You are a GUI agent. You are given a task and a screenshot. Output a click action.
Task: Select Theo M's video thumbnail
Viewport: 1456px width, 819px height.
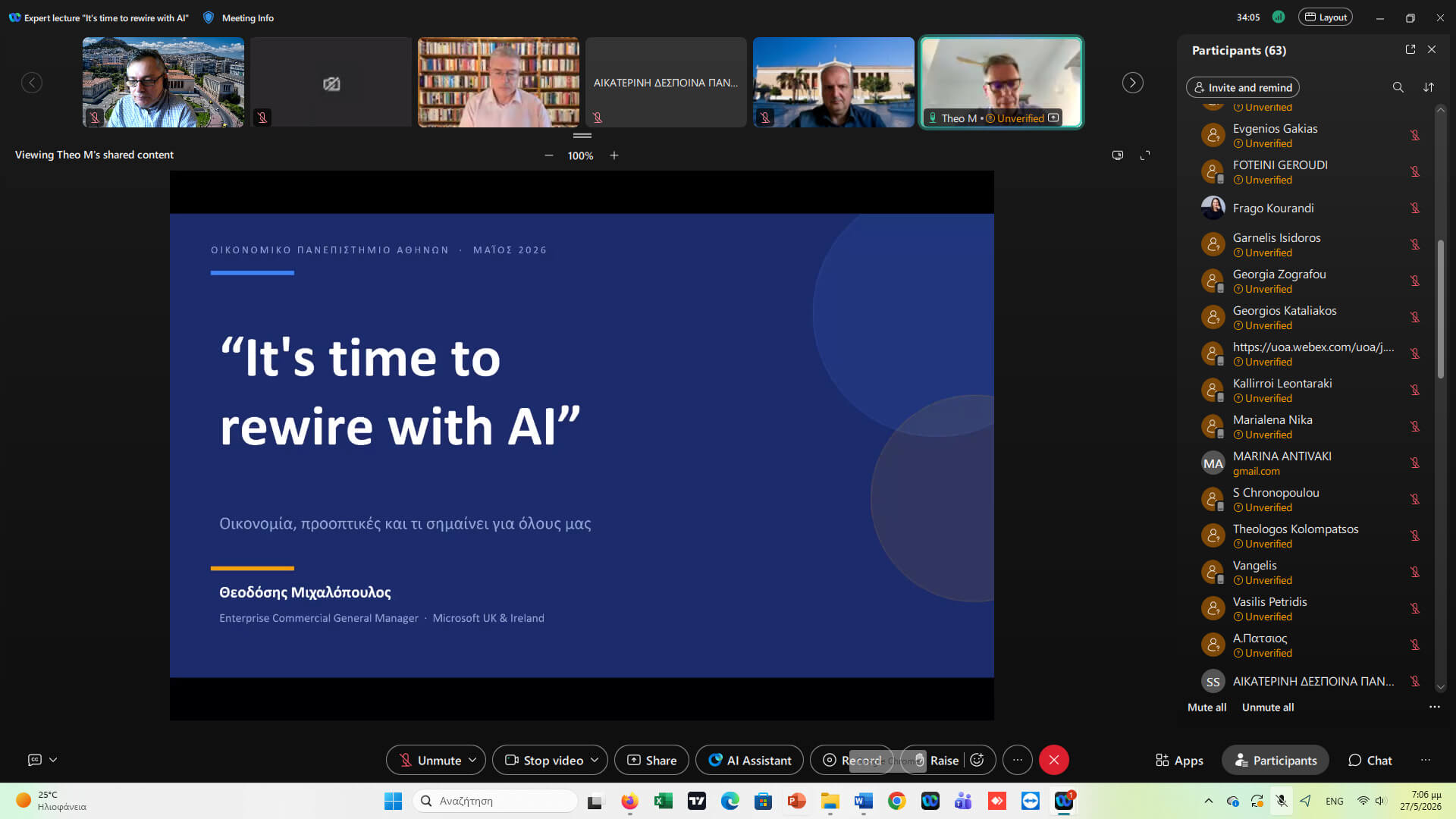(x=1001, y=83)
